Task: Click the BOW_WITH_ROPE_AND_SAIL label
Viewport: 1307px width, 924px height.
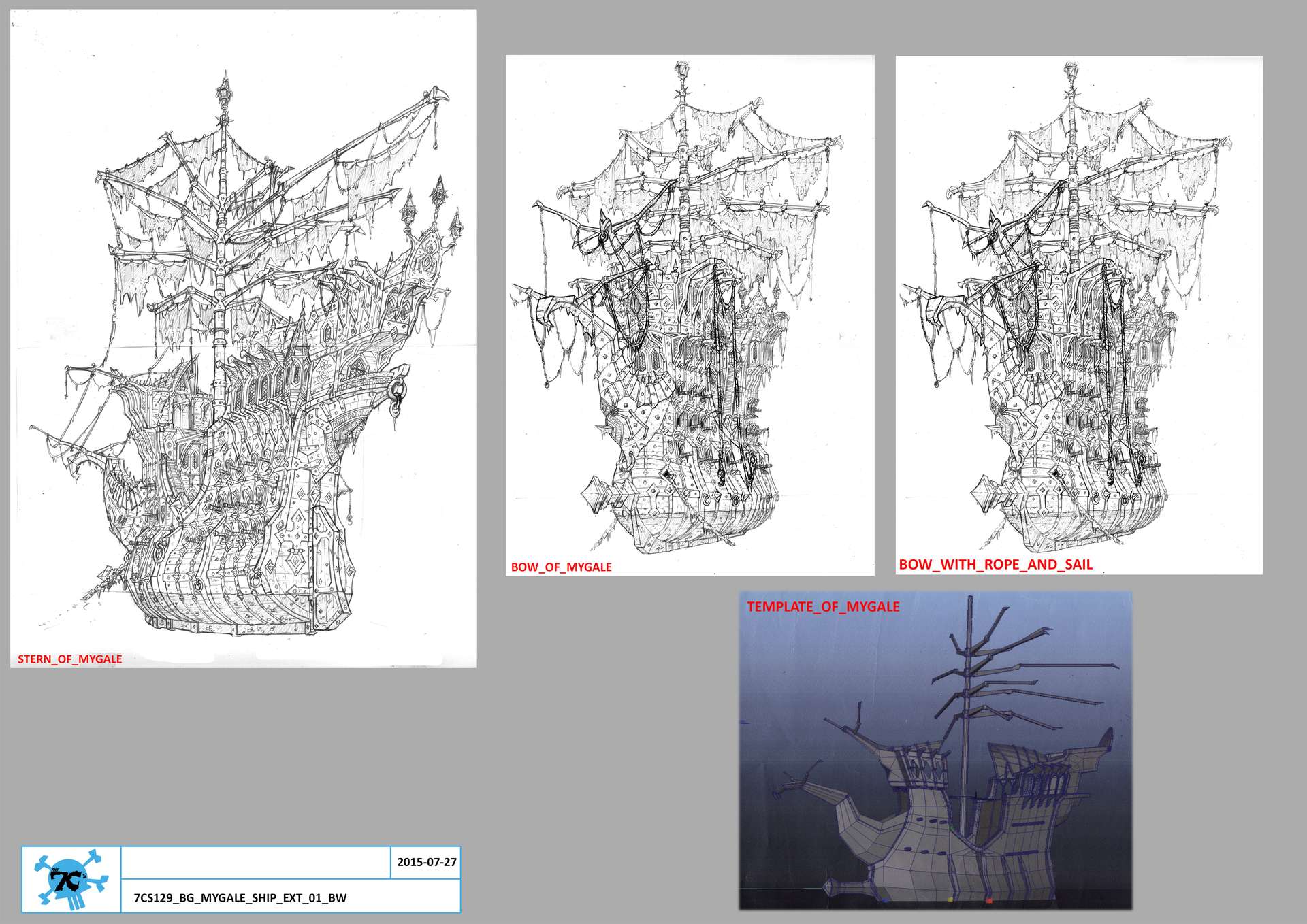Action: point(995,564)
